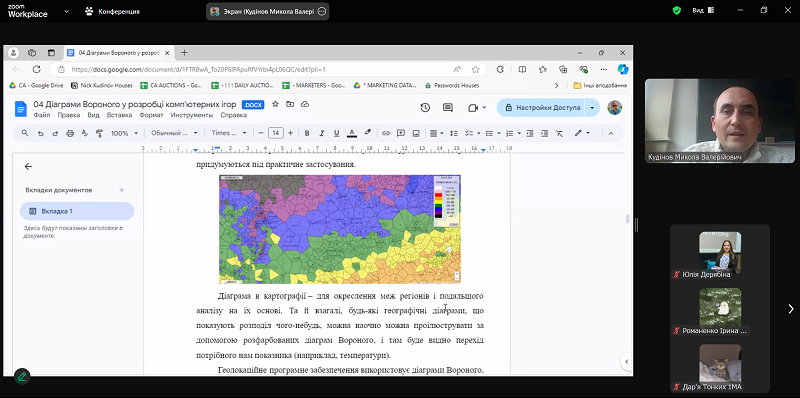The image size is (800, 398).
Task: Open the zoom 100% dropdown
Action: pyautogui.click(x=124, y=133)
